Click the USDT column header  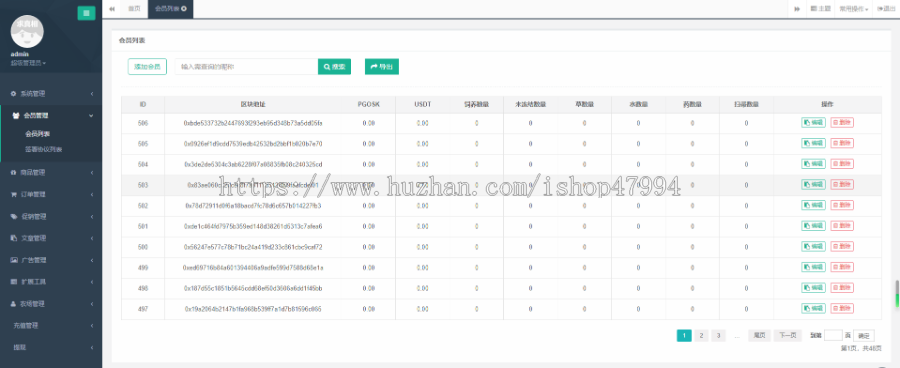tap(422, 104)
